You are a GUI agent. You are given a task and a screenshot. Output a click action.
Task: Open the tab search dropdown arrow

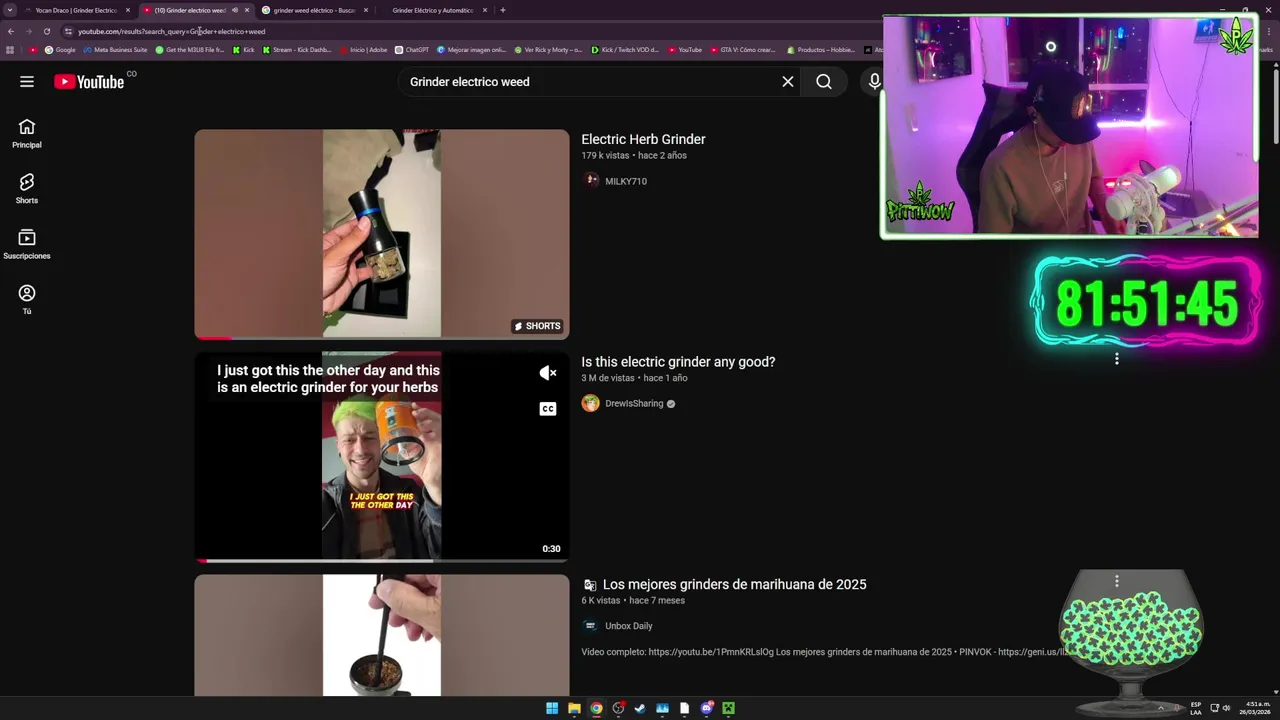click(10, 10)
